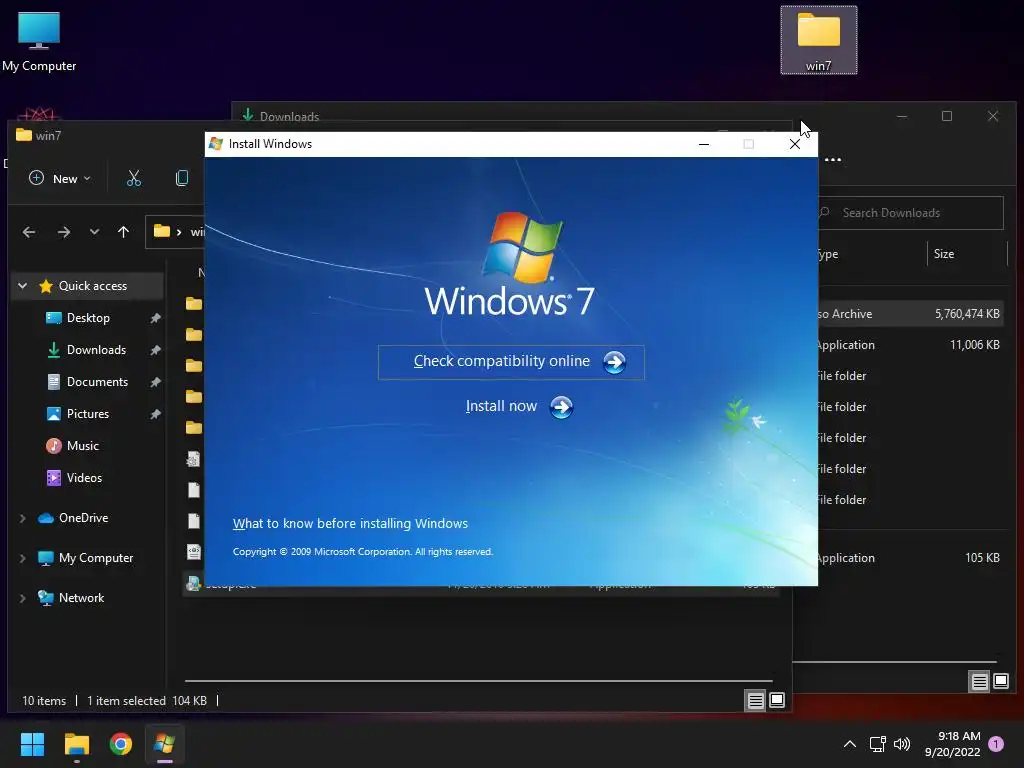Open the clock showing 9:18 AM
The width and height of the screenshot is (1024, 768).
(x=952, y=744)
